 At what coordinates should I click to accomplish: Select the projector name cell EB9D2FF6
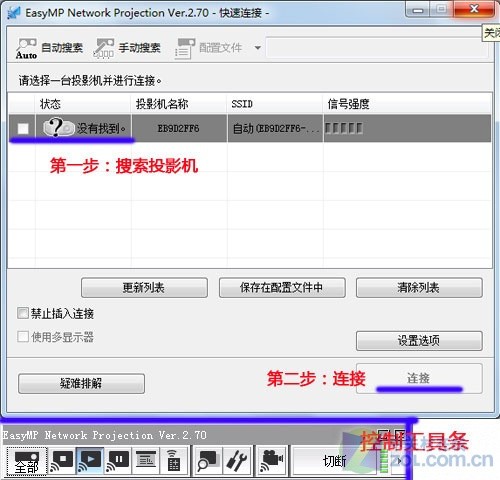click(179, 128)
